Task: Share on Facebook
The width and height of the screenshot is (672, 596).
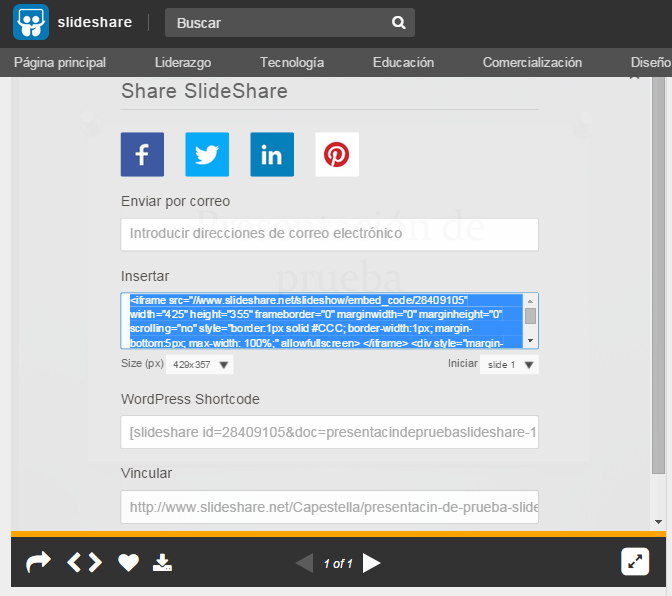Action: click(x=142, y=154)
